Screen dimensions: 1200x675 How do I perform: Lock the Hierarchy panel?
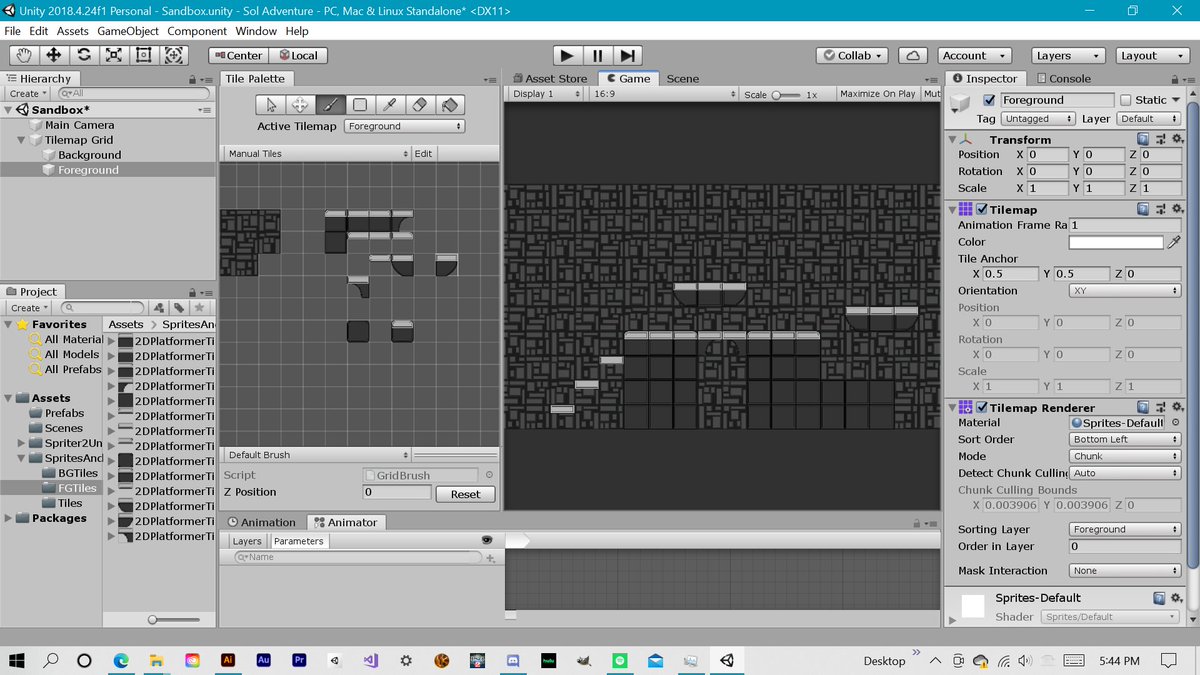coord(193,79)
